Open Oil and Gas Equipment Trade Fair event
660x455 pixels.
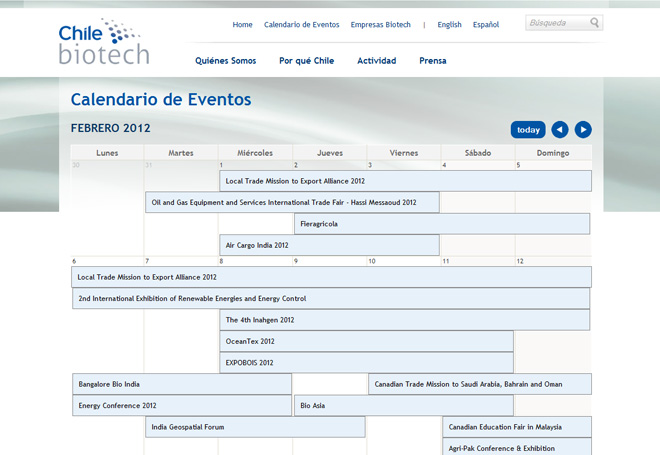[x=292, y=202]
